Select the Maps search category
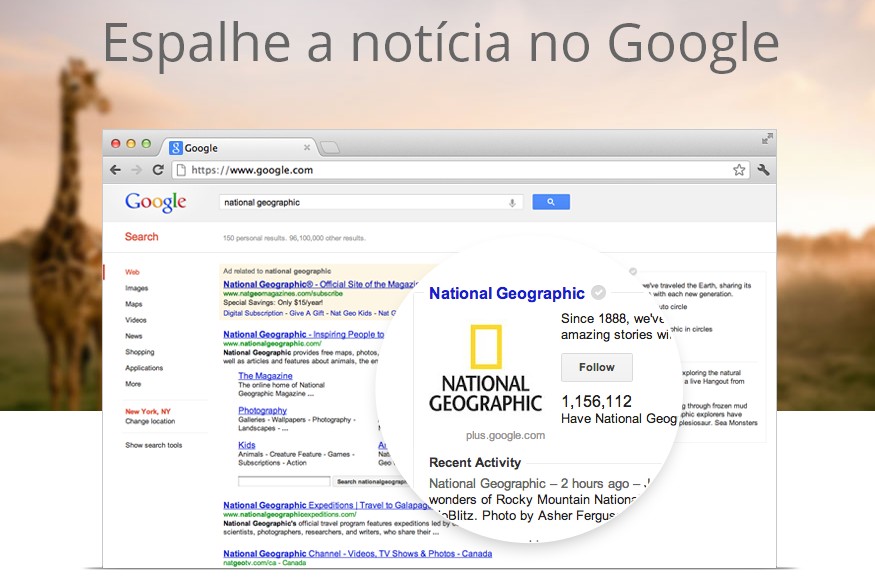Image resolution: width=875 pixels, height=583 pixels. 133,304
